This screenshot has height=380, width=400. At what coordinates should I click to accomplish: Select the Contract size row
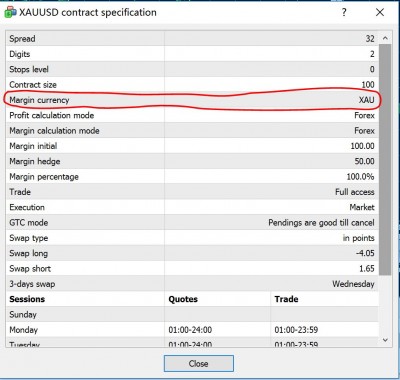[192, 85]
